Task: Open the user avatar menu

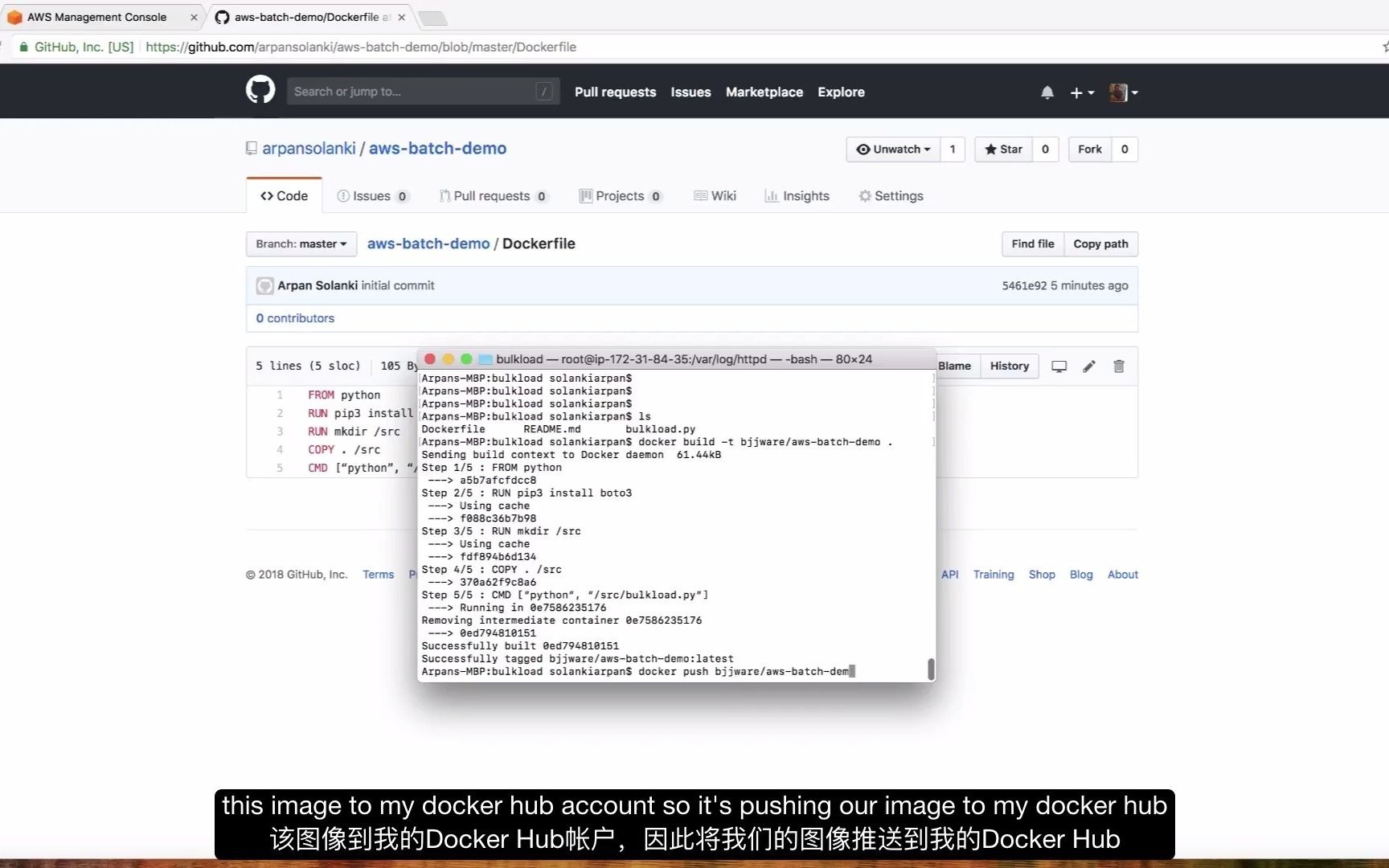Action: (x=1123, y=92)
